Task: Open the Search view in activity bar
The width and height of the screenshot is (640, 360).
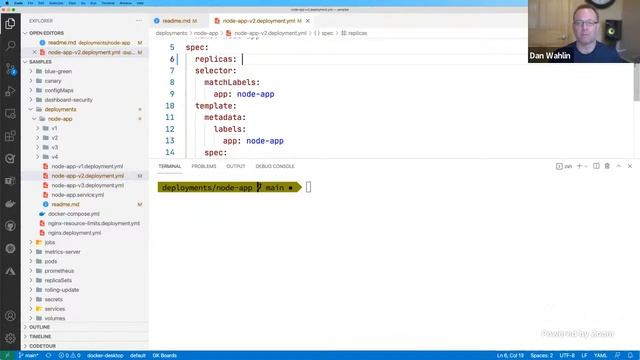Action: click(10, 46)
